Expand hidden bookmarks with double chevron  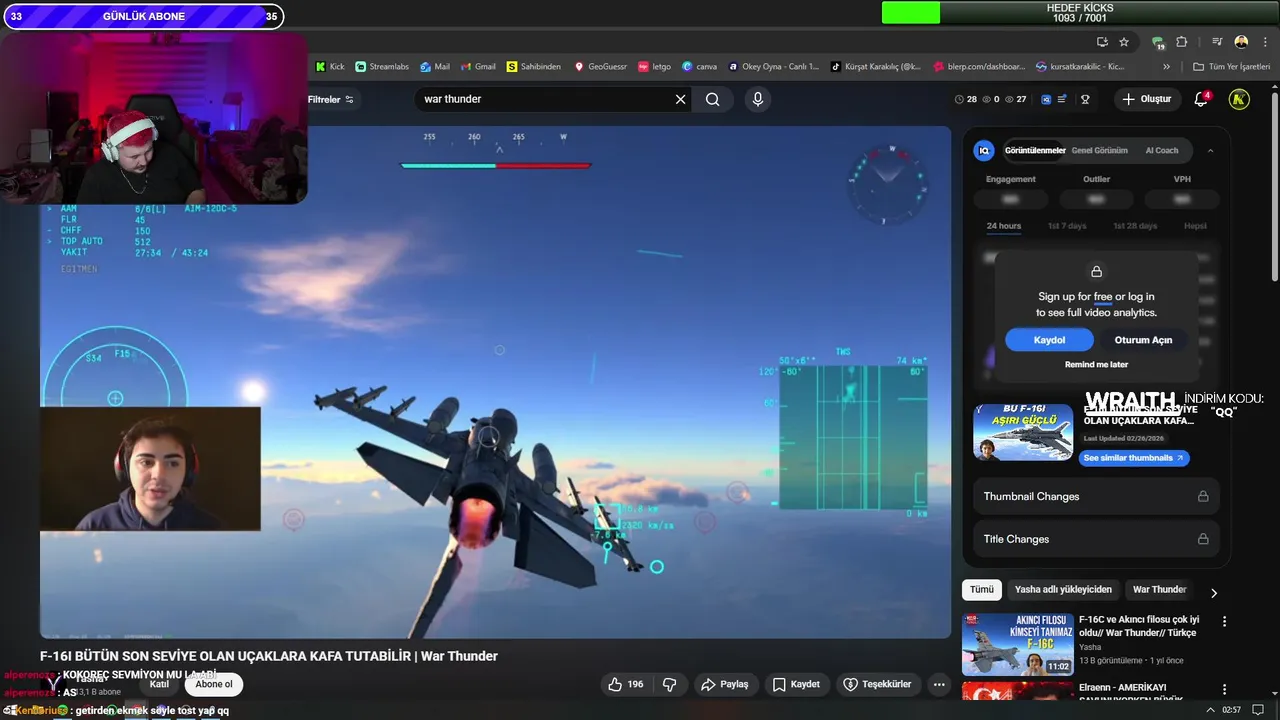(1166, 67)
